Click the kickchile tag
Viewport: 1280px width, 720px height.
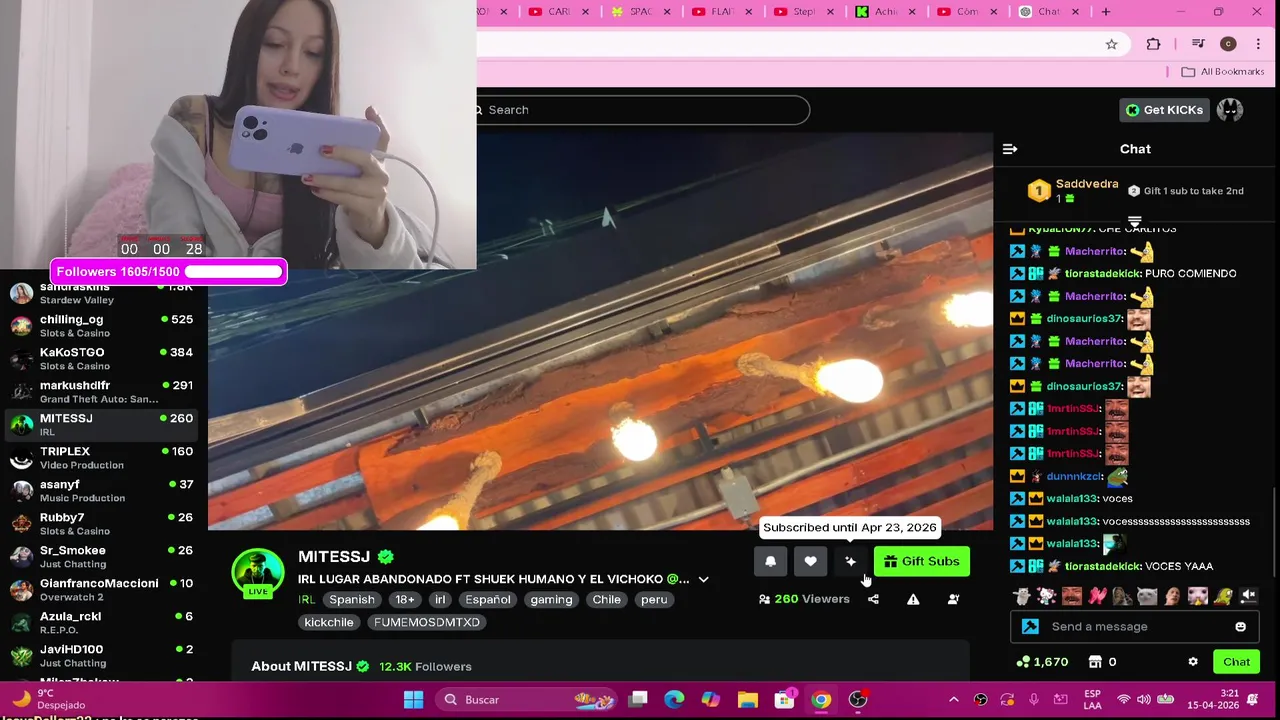point(329,622)
